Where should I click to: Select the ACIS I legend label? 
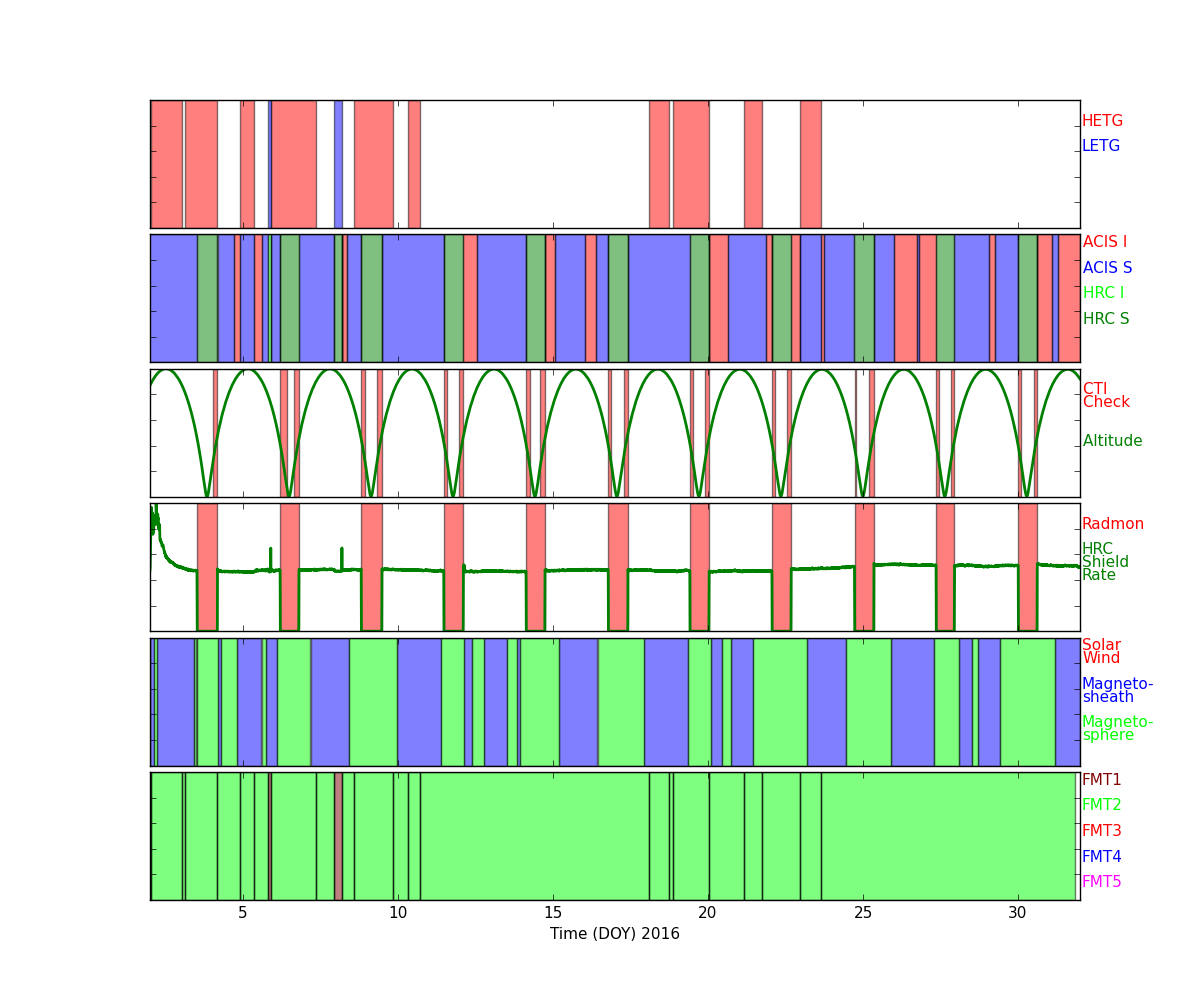pyautogui.click(x=1104, y=242)
